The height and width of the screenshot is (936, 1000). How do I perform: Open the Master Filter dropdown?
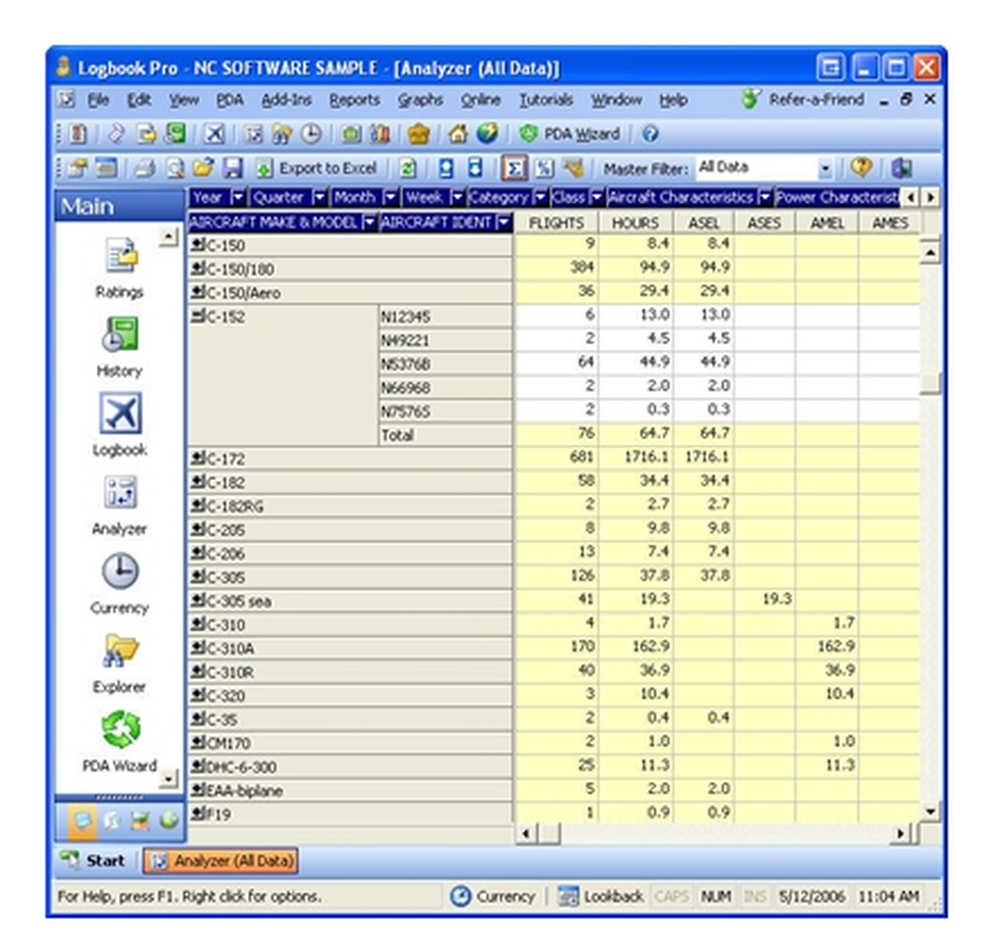[x=825, y=169]
